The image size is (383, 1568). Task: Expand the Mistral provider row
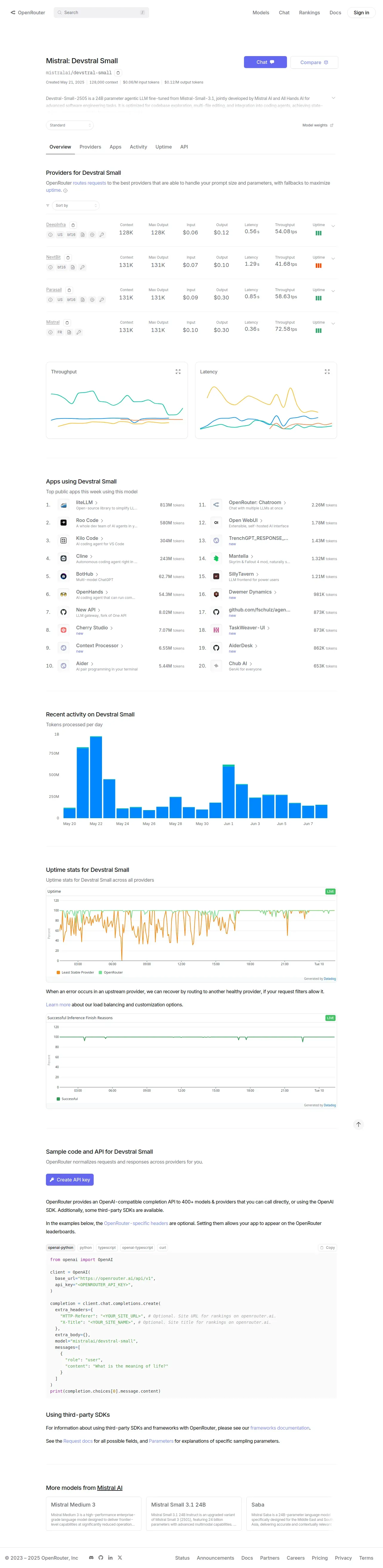click(333, 323)
